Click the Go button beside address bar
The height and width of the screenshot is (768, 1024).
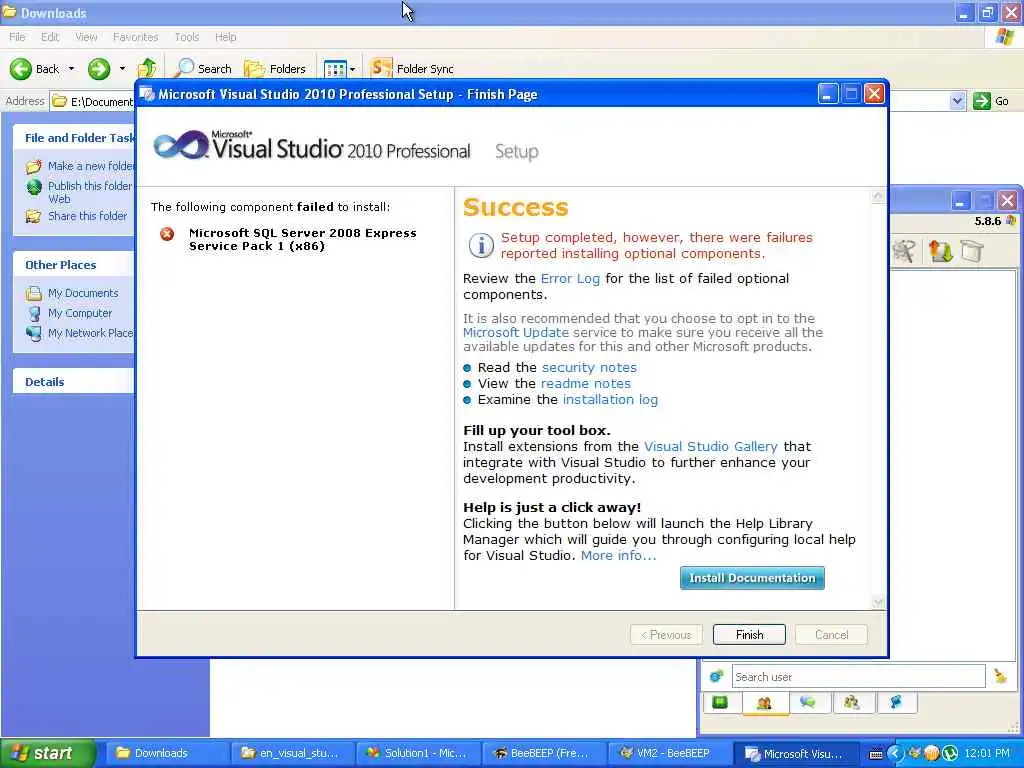(991, 101)
